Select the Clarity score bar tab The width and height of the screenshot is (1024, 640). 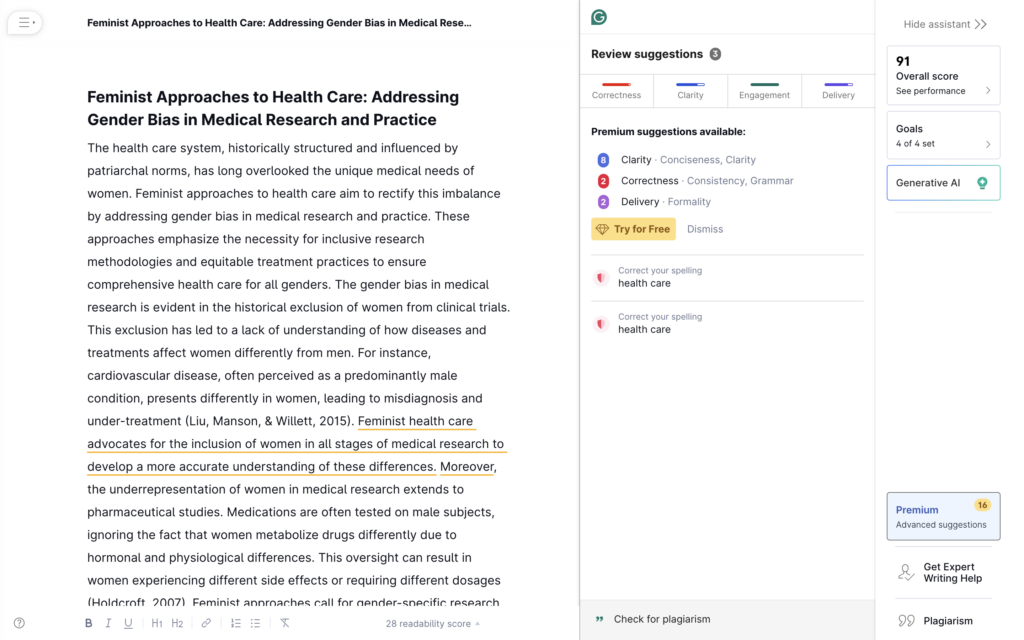coord(690,91)
